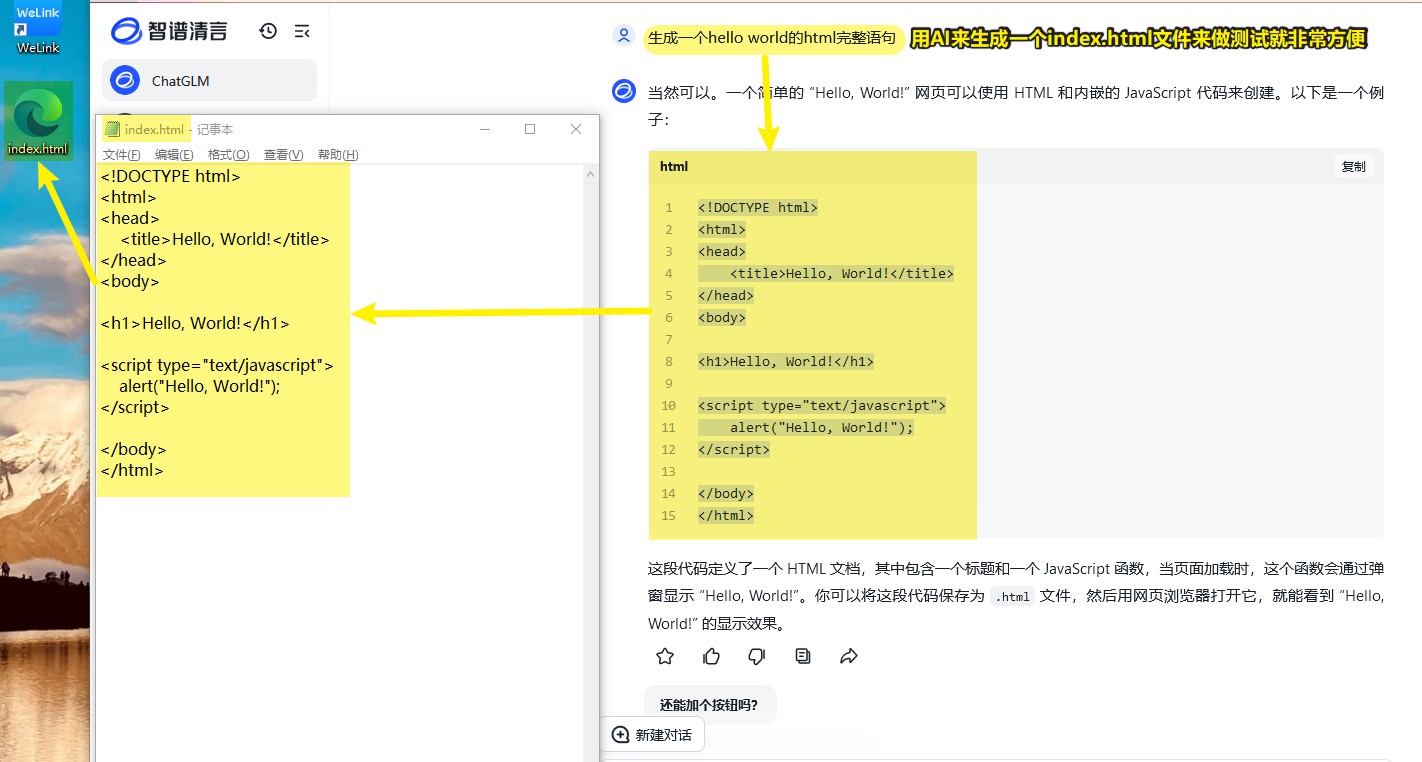Click the 智谱清言 logo
Screen dimensions: 1422x762
[x=169, y=31]
